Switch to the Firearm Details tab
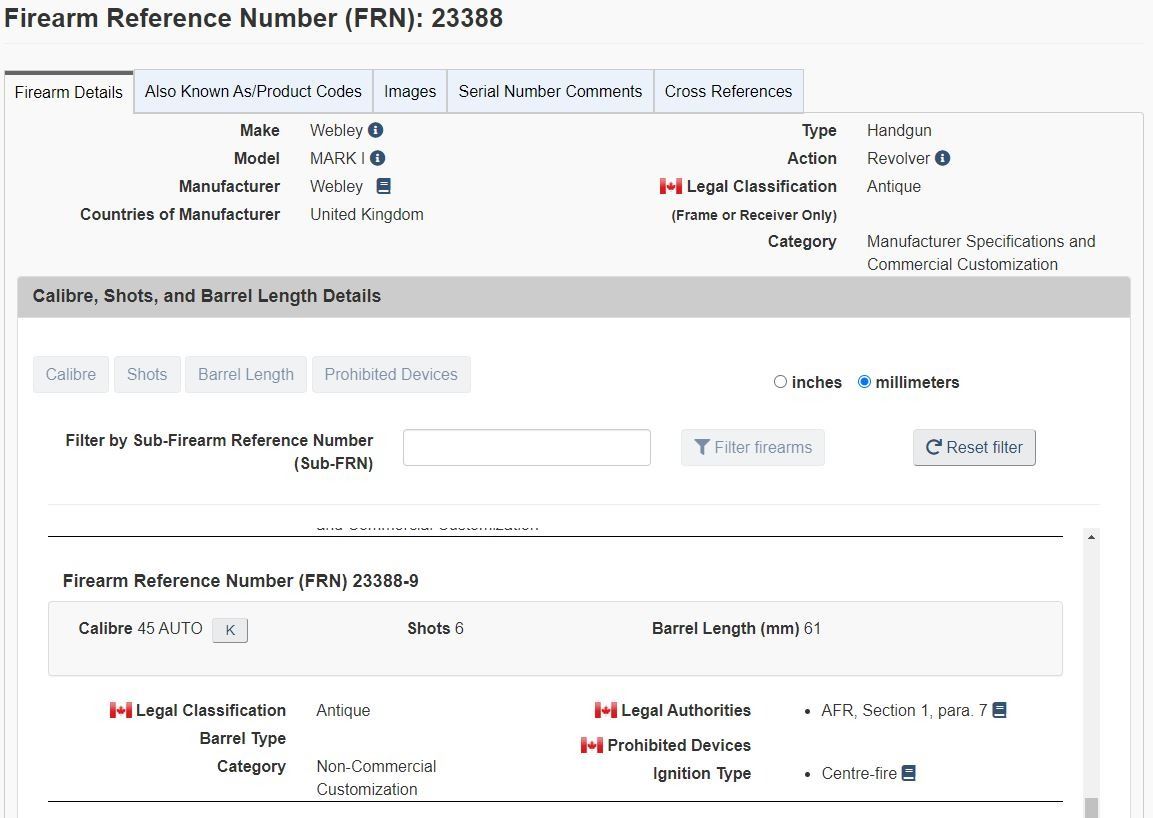This screenshot has height=818, width=1153. pyautogui.click(x=68, y=92)
